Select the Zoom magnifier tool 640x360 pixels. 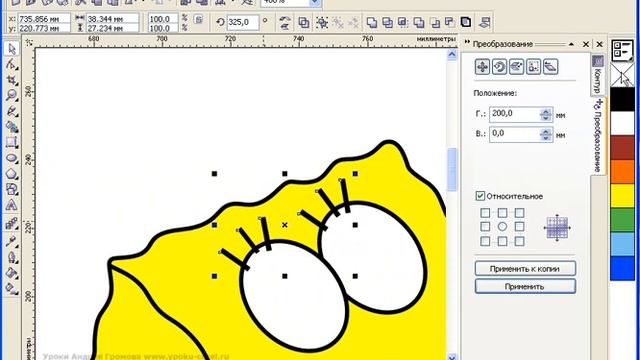11,96
